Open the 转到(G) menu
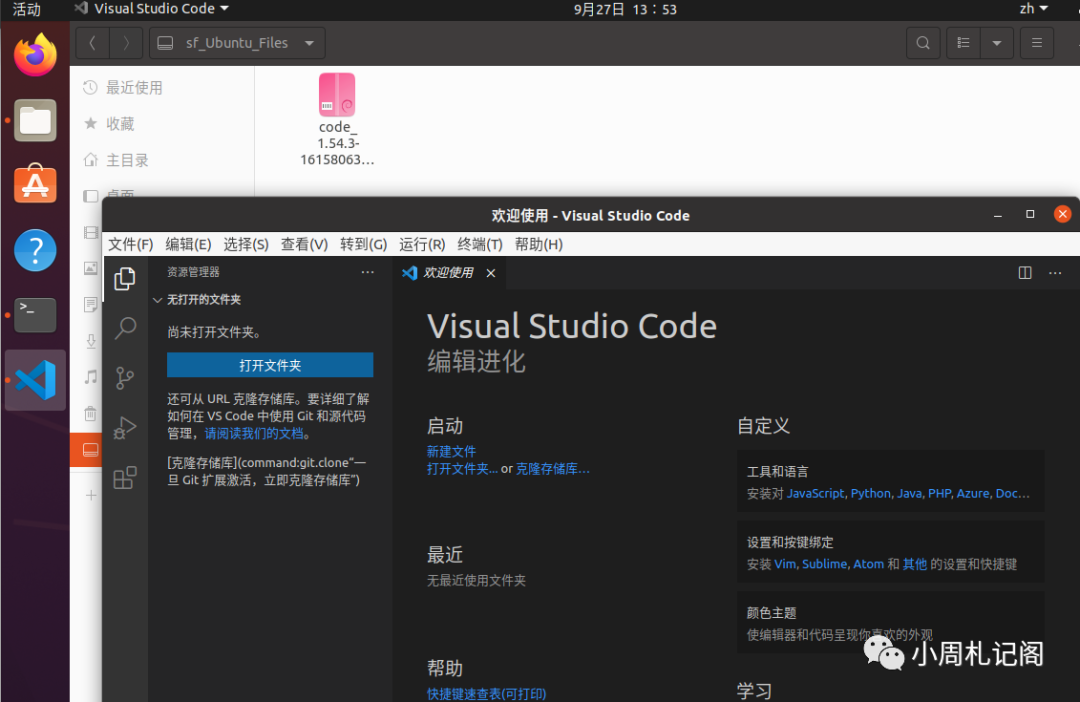Viewport: 1080px width, 702px height. tap(363, 244)
